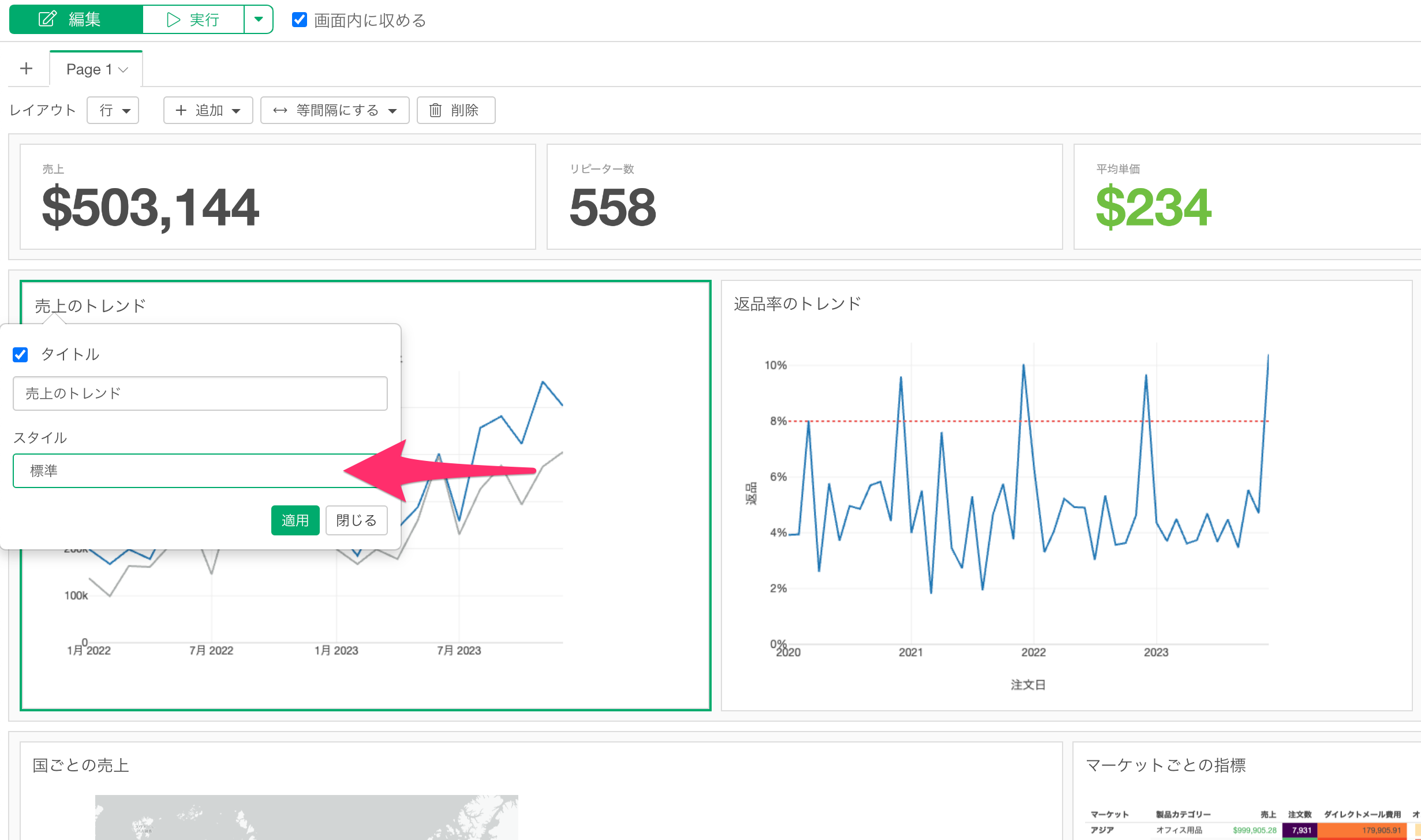Click the 返品率のトレンド chart panel
Screen dimensions: 1421x840
pos(1065,496)
